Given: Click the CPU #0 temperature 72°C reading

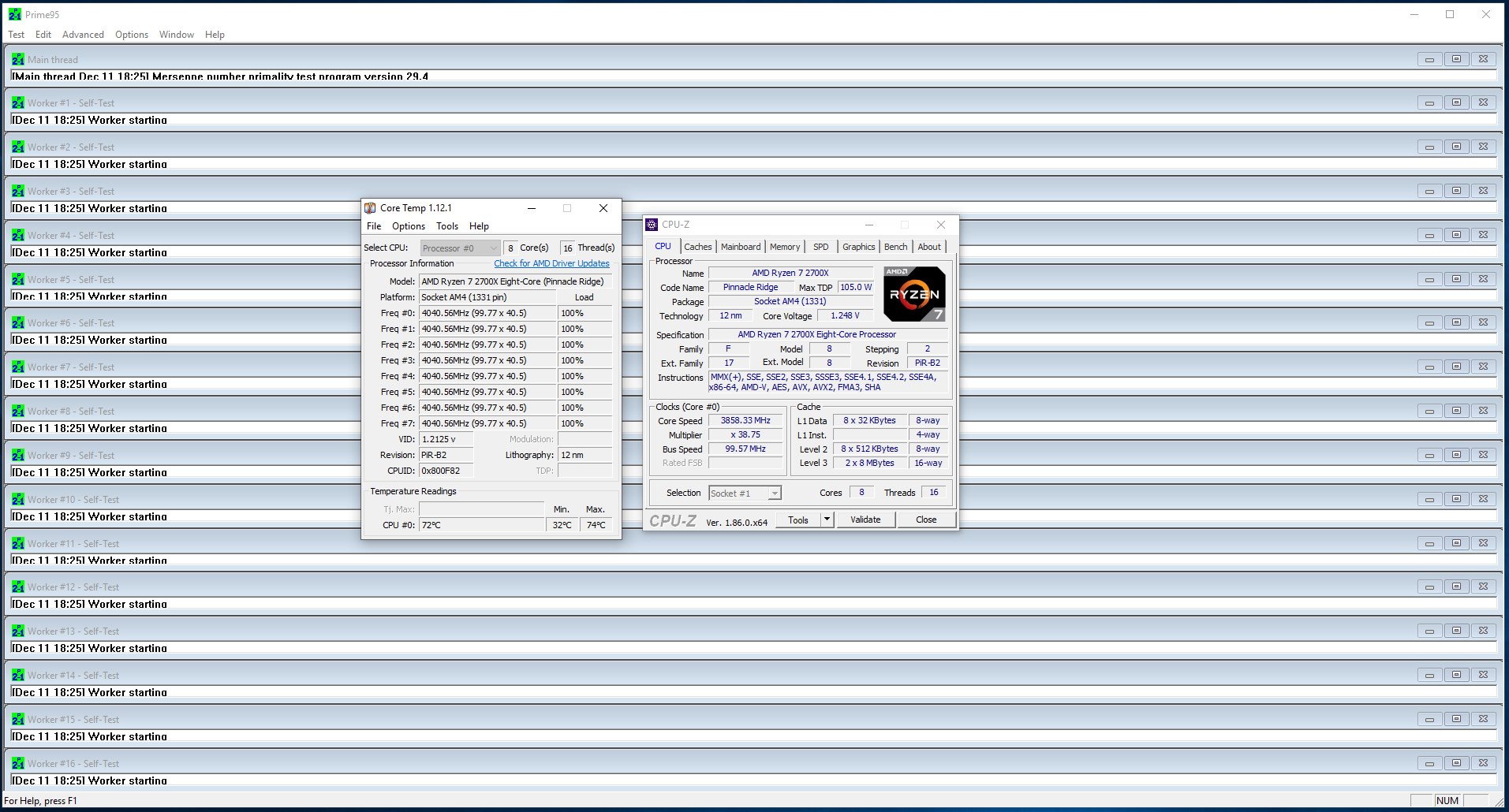Looking at the screenshot, I should 481,525.
